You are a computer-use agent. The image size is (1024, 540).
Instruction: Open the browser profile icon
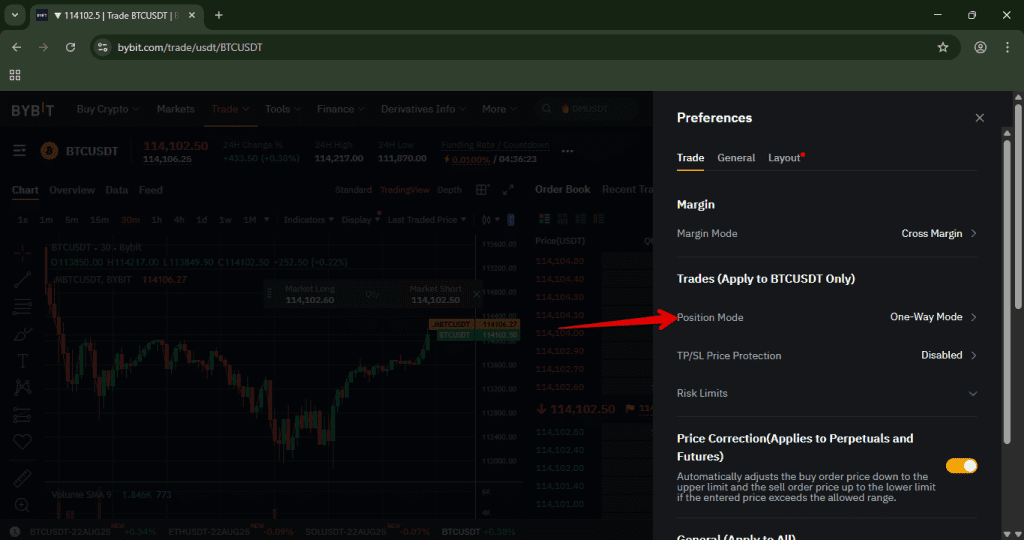click(980, 47)
